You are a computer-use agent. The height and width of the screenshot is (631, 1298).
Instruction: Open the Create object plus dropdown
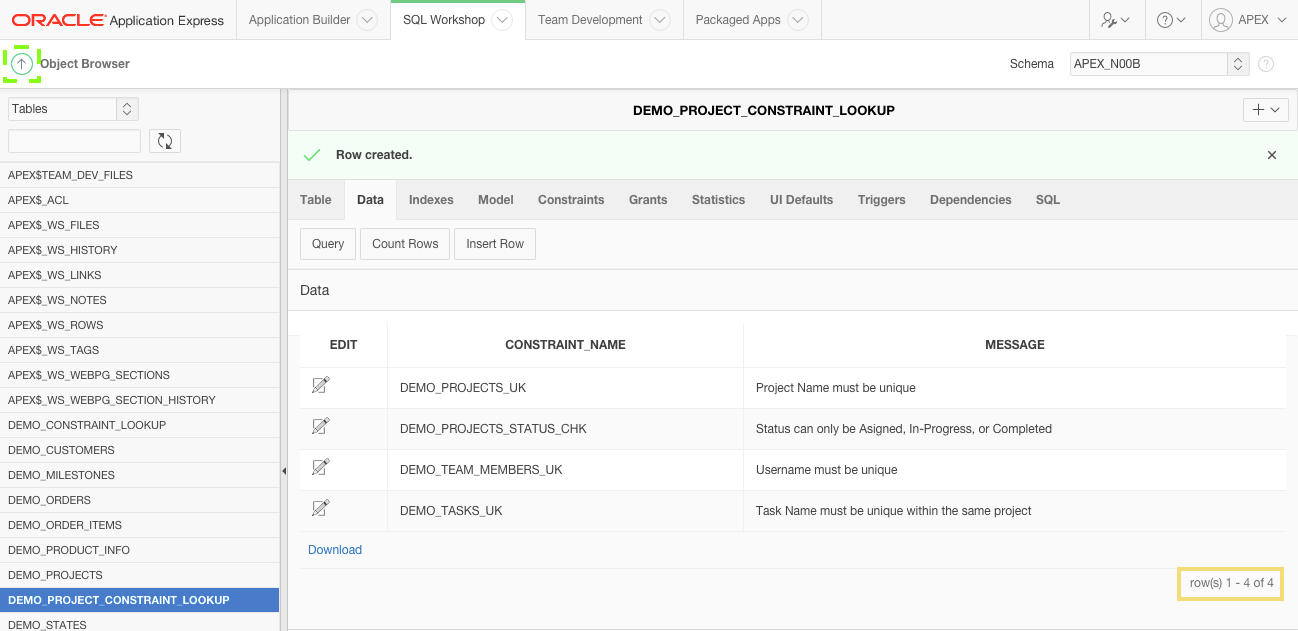click(x=1265, y=109)
